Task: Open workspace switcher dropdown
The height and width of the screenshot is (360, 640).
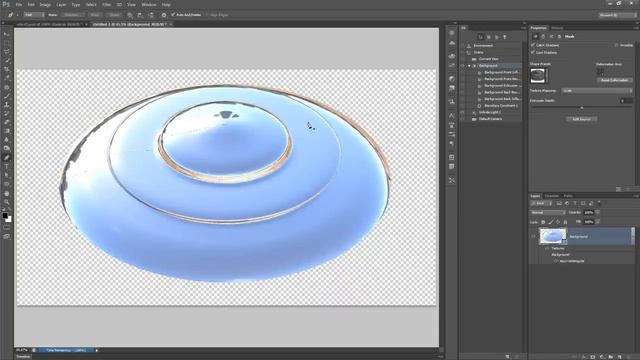Action: pos(617,15)
